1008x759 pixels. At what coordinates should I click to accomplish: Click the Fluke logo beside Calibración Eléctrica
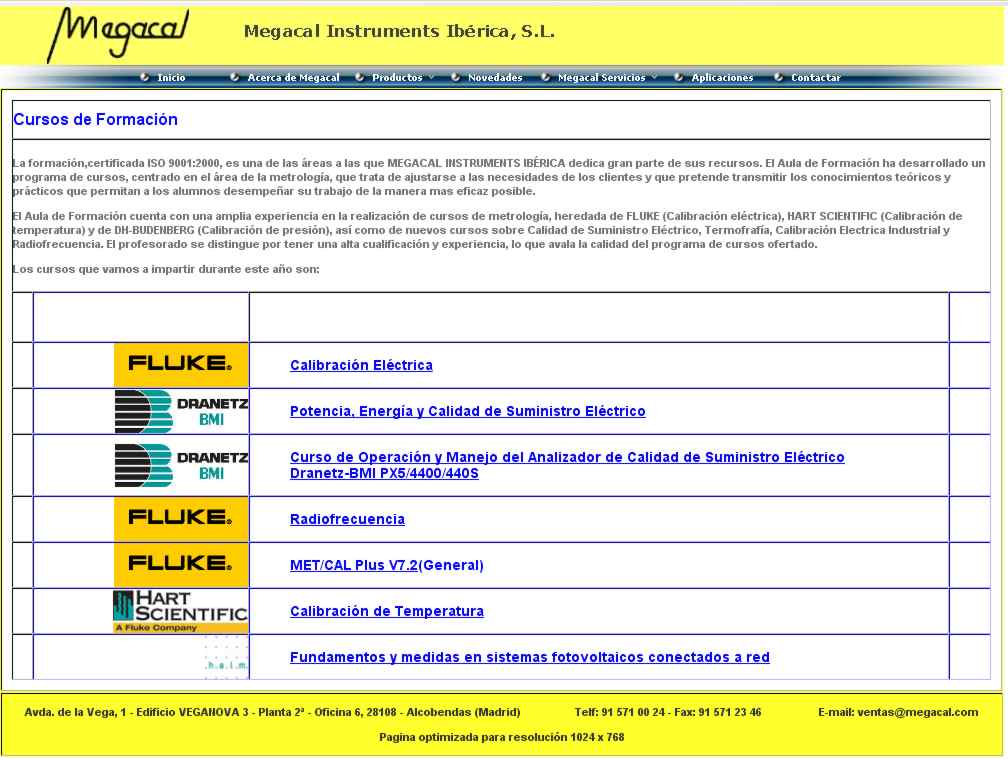pos(181,364)
